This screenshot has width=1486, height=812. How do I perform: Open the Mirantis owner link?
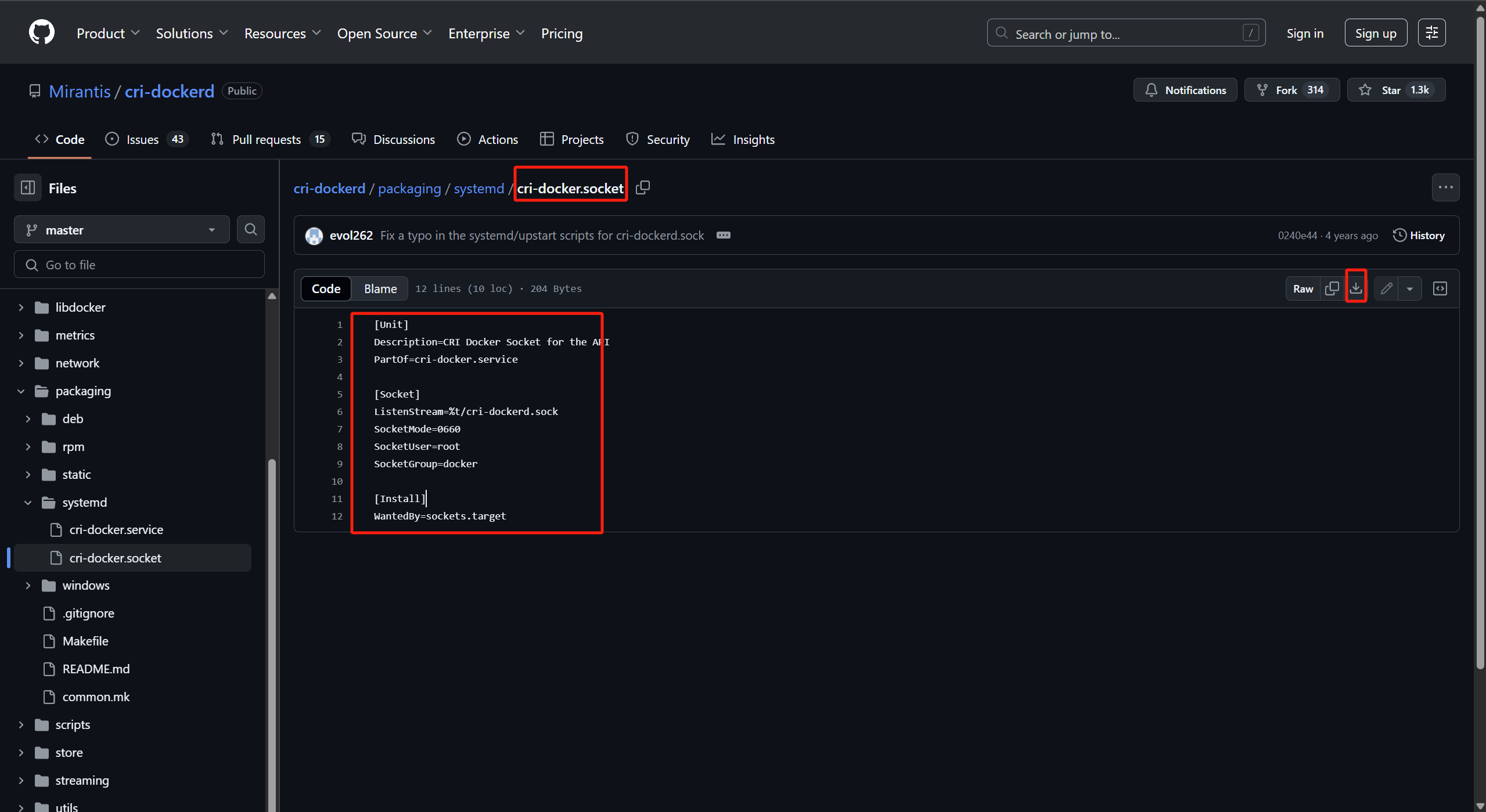80,91
